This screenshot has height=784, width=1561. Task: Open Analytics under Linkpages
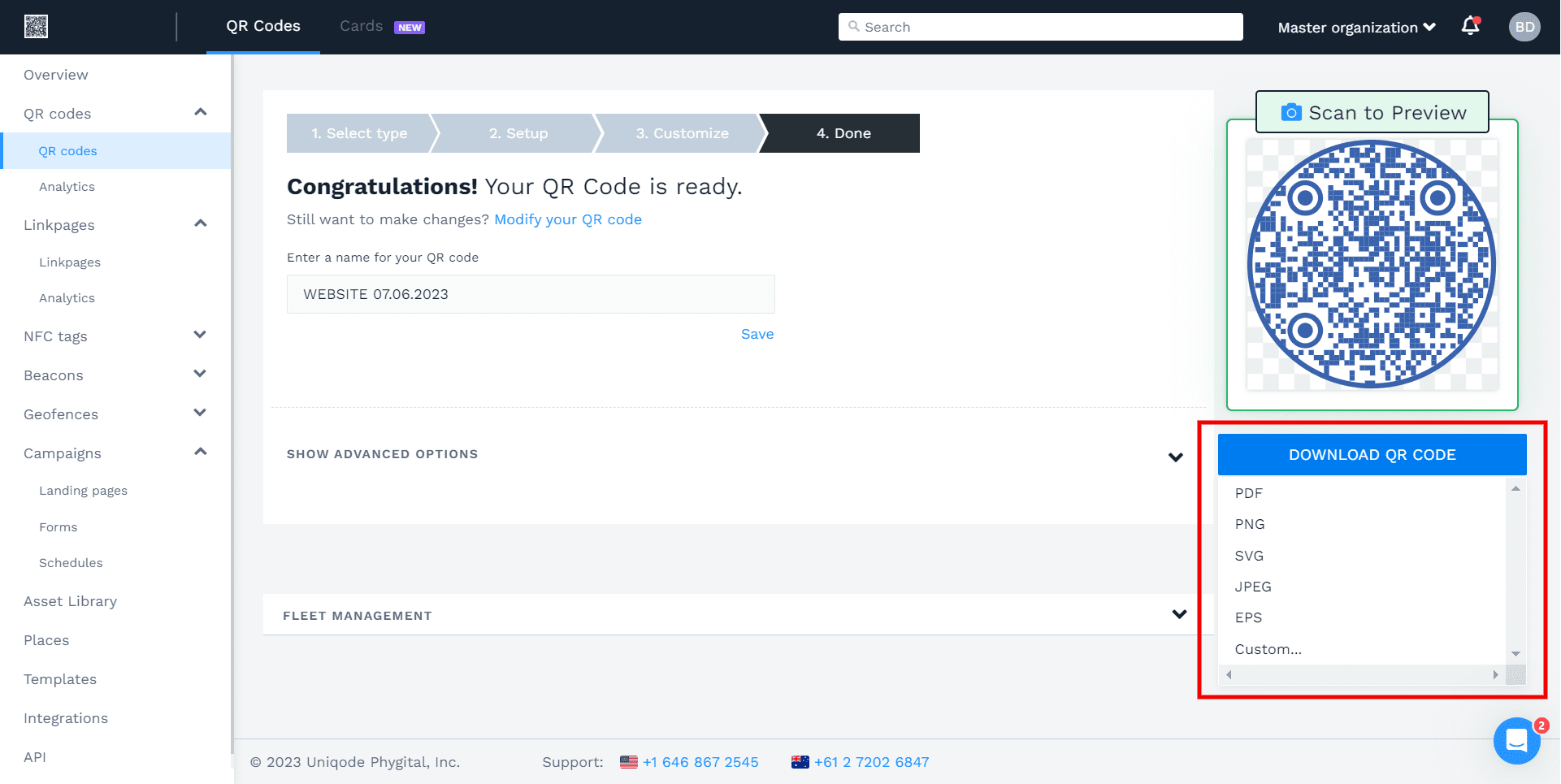[67, 298]
